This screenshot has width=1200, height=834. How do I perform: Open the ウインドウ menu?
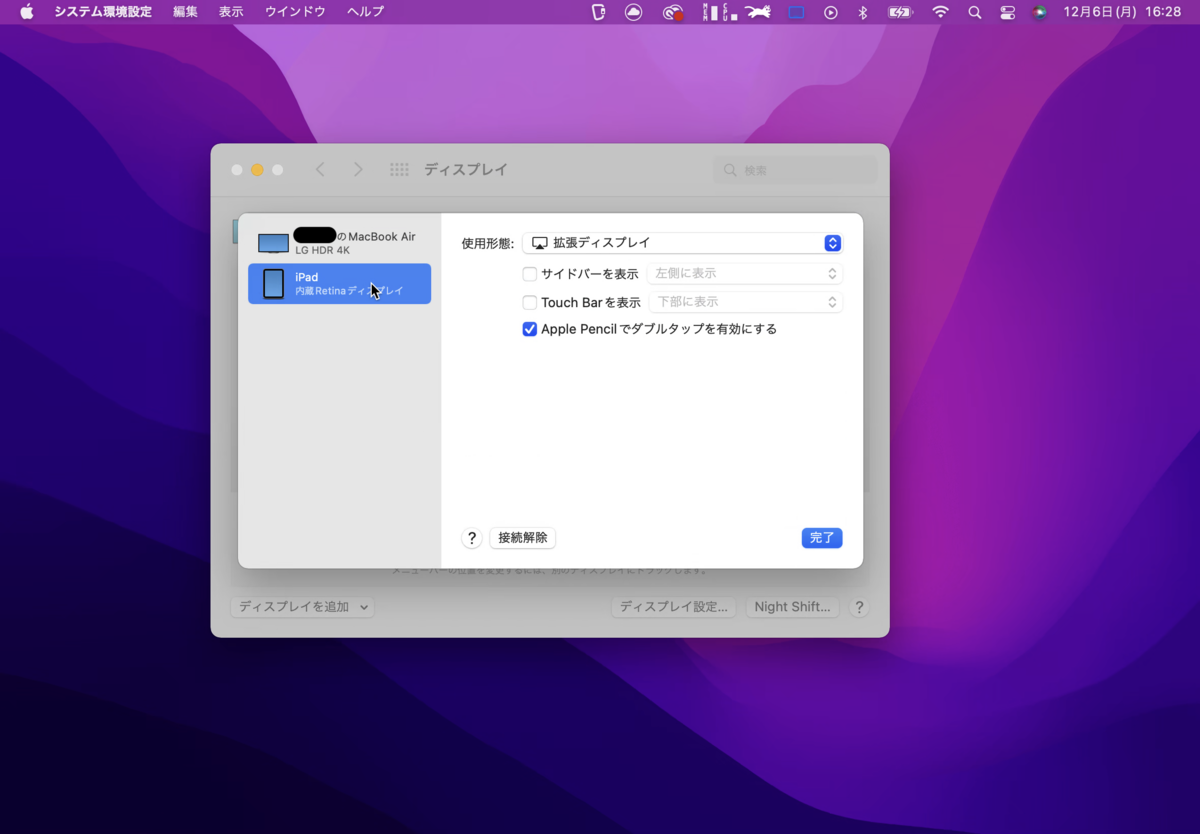[295, 12]
